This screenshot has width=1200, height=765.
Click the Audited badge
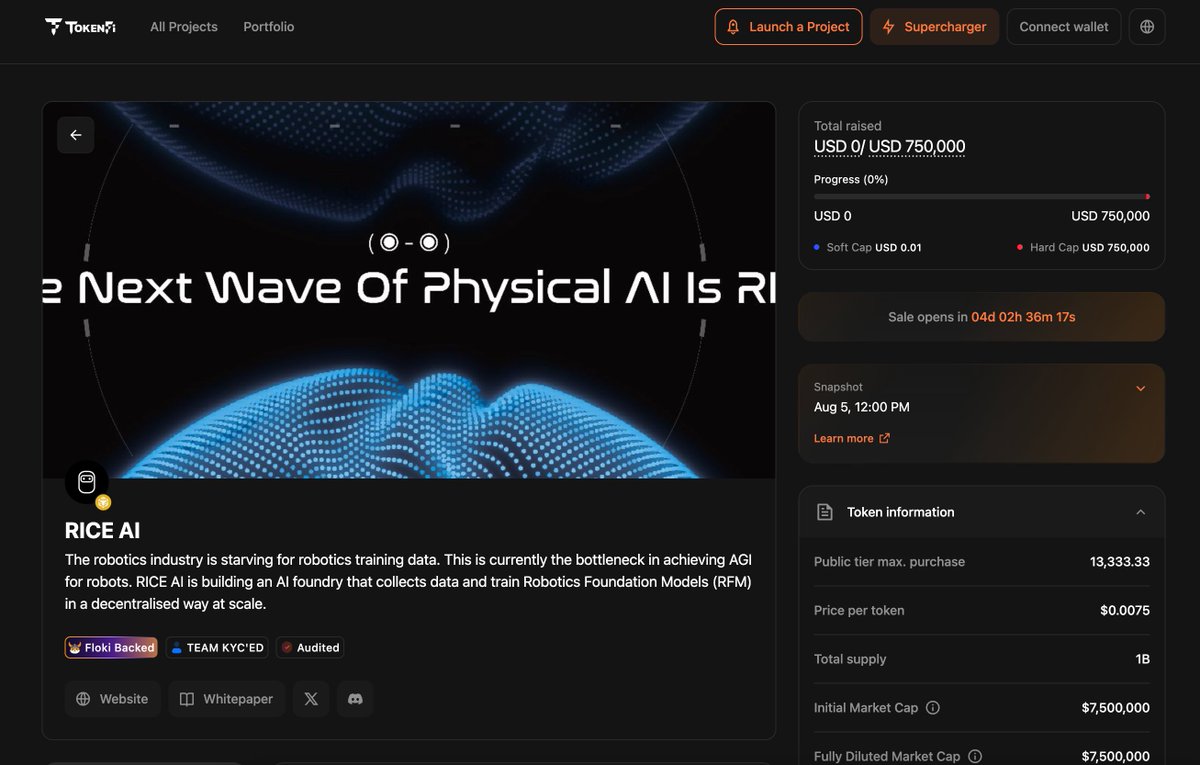[310, 648]
